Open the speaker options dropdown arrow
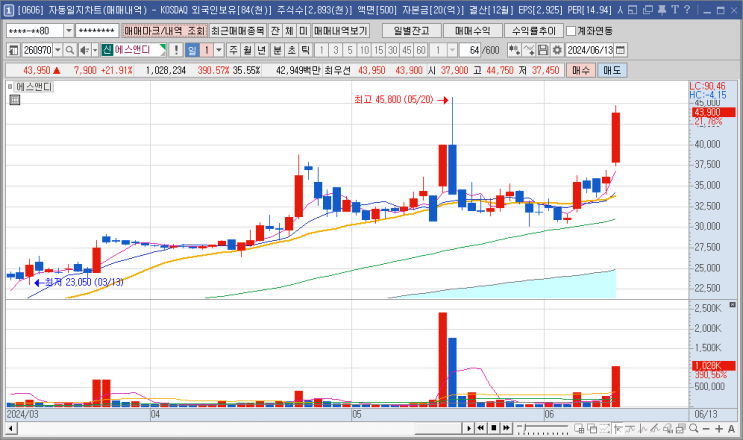This screenshot has width=743, height=440. (95, 50)
